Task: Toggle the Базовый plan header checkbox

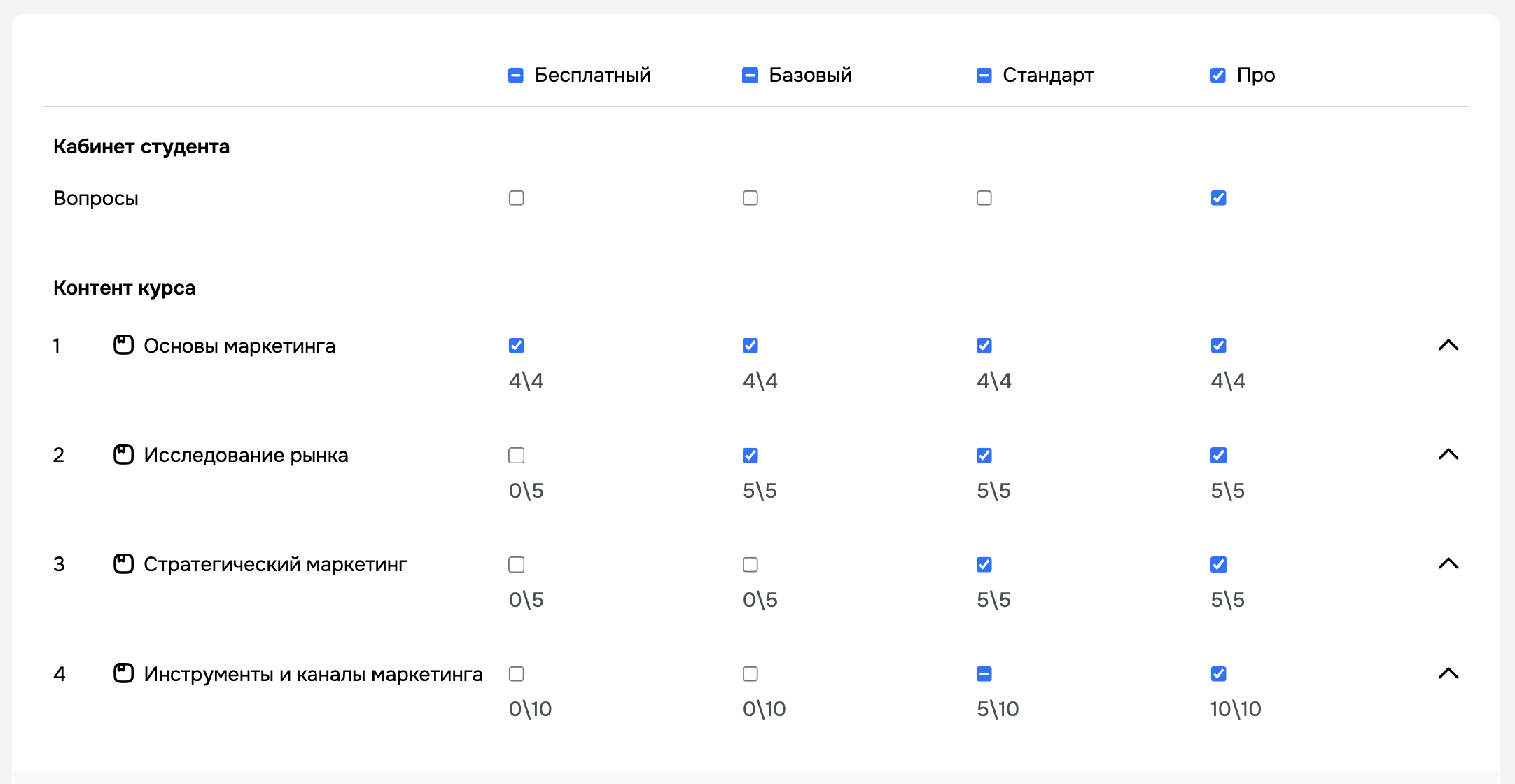Action: 750,76
